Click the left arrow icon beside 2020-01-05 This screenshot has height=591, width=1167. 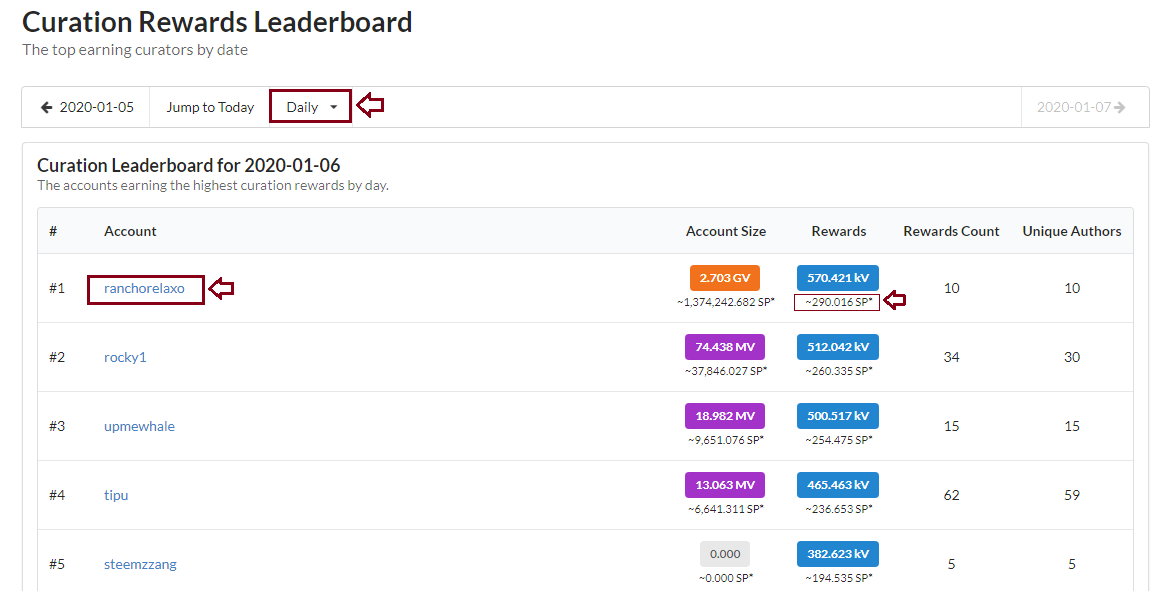coord(46,107)
